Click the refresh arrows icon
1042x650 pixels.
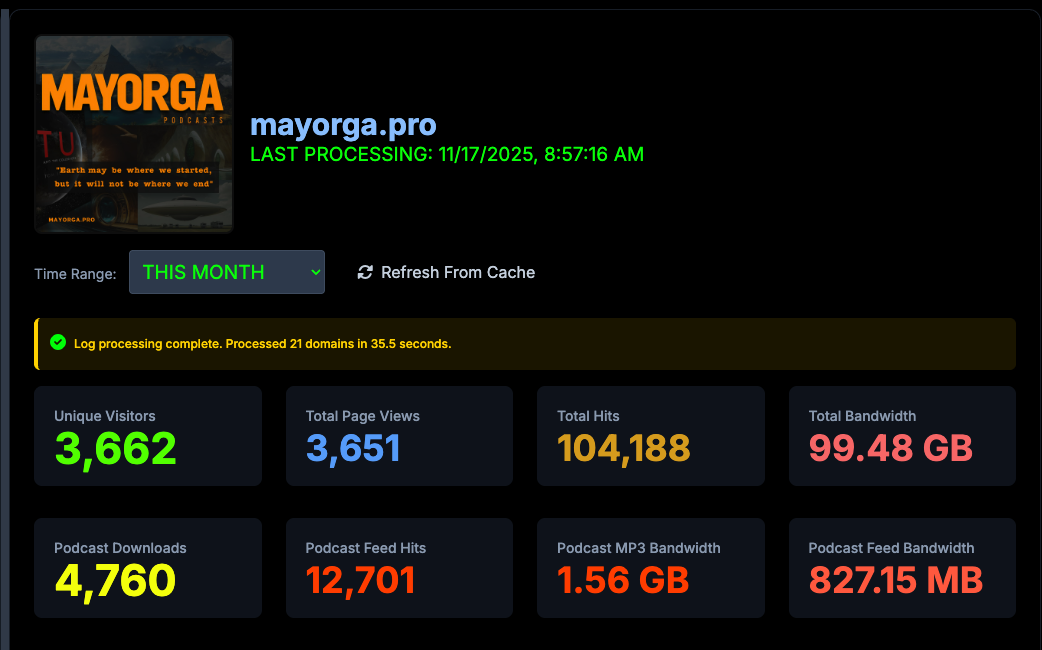tap(365, 272)
